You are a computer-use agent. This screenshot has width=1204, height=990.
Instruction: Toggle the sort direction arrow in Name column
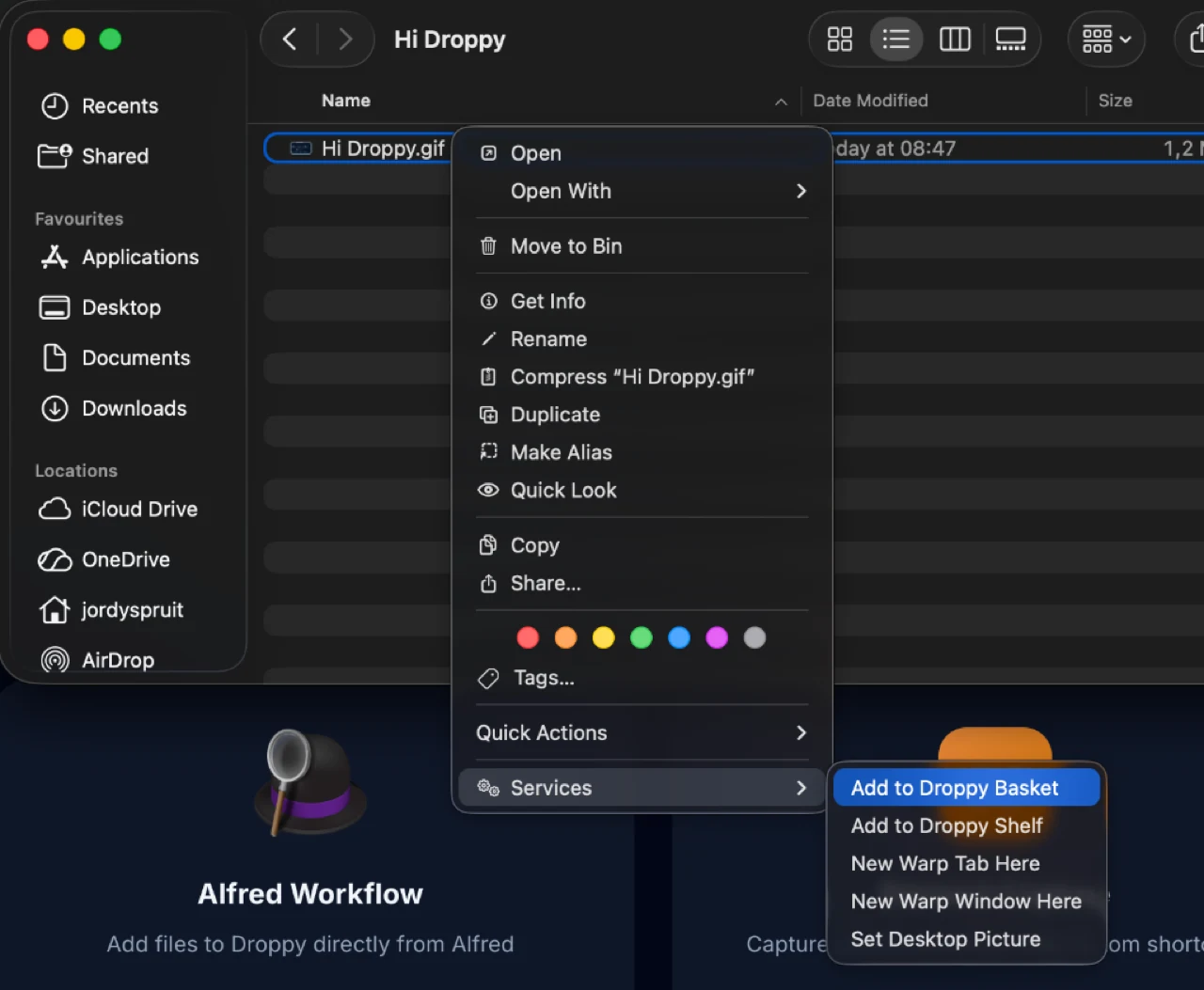point(781,102)
